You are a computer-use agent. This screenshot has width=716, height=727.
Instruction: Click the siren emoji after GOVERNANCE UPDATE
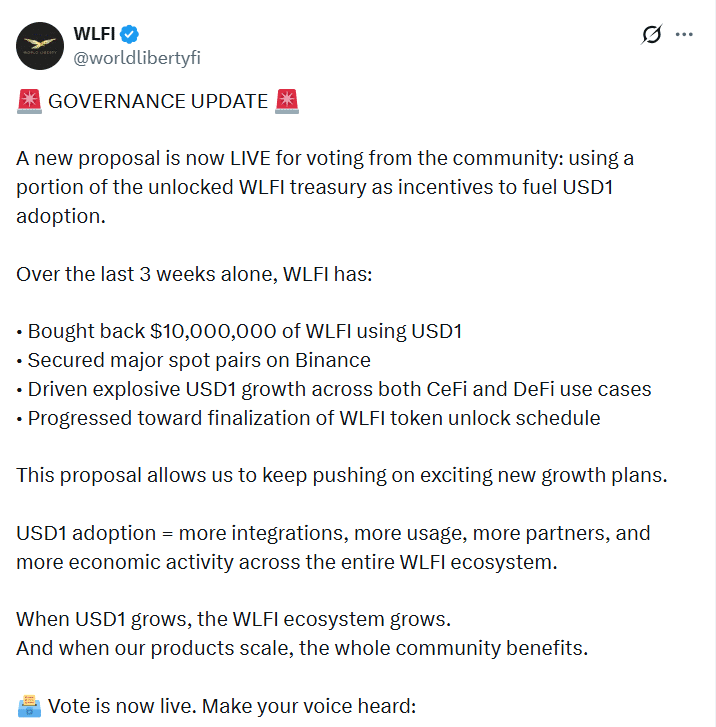pyautogui.click(x=287, y=101)
